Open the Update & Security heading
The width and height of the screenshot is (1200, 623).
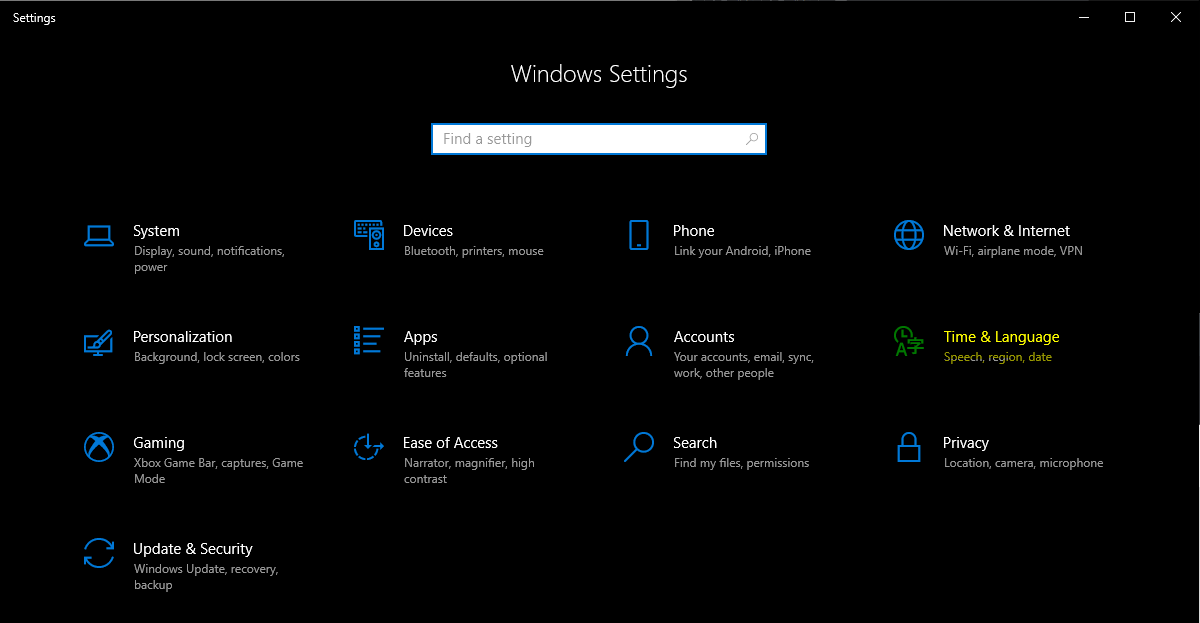tap(193, 549)
